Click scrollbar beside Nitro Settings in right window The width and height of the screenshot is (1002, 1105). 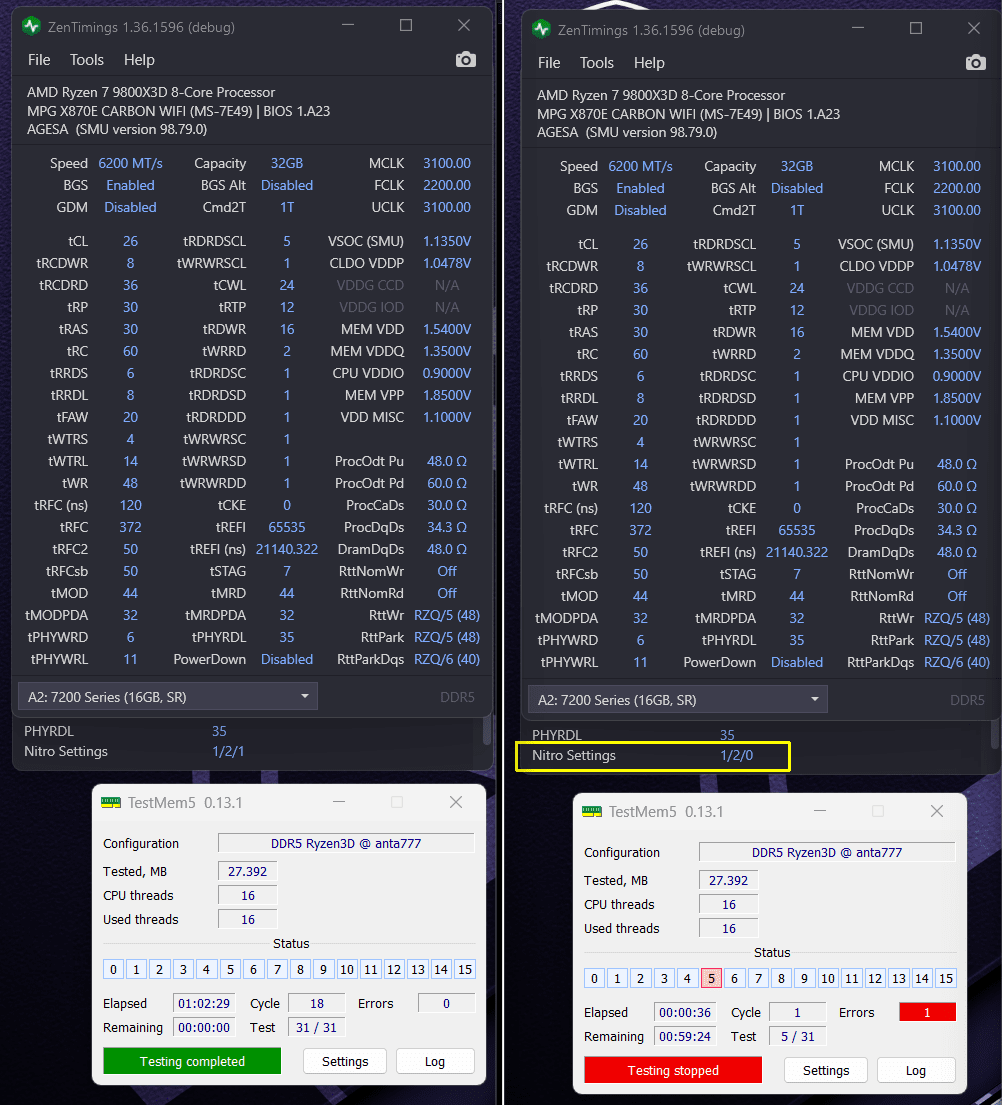(x=995, y=734)
